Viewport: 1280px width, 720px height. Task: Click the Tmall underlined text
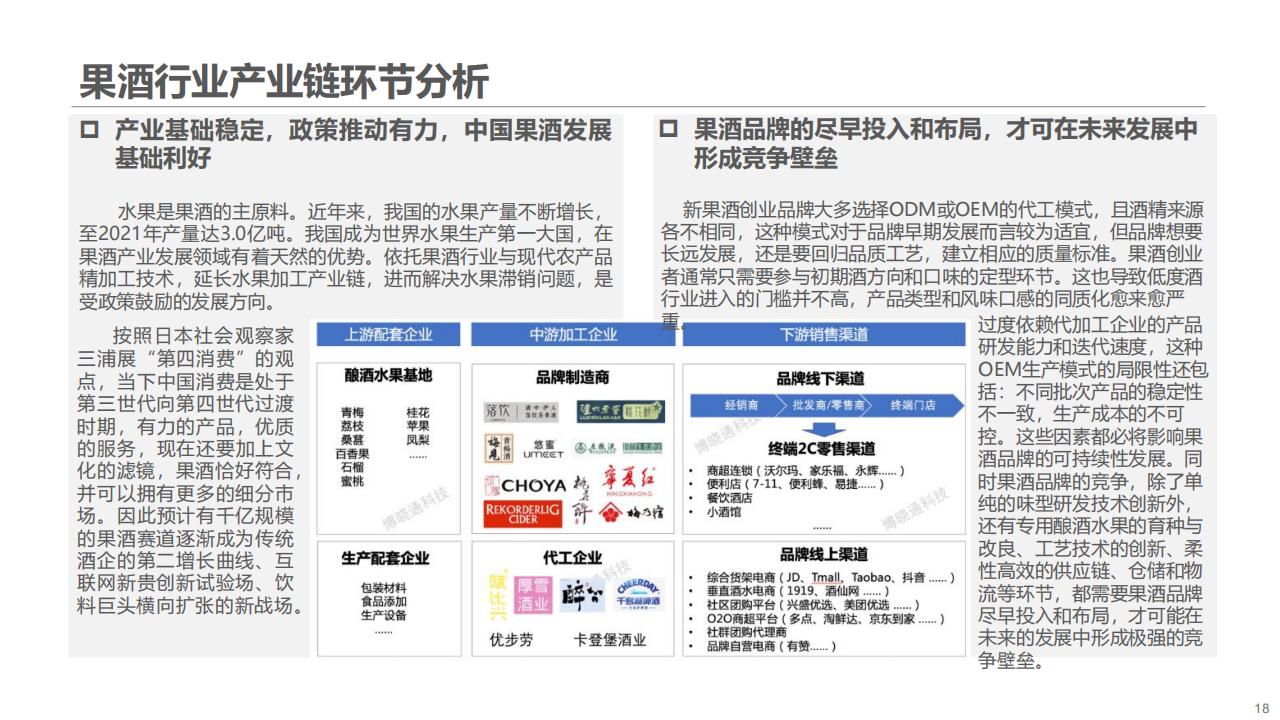click(825, 578)
